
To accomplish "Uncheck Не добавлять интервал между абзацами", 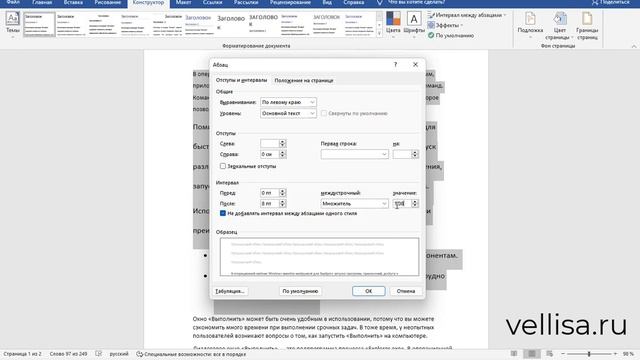I will [x=223, y=213].
